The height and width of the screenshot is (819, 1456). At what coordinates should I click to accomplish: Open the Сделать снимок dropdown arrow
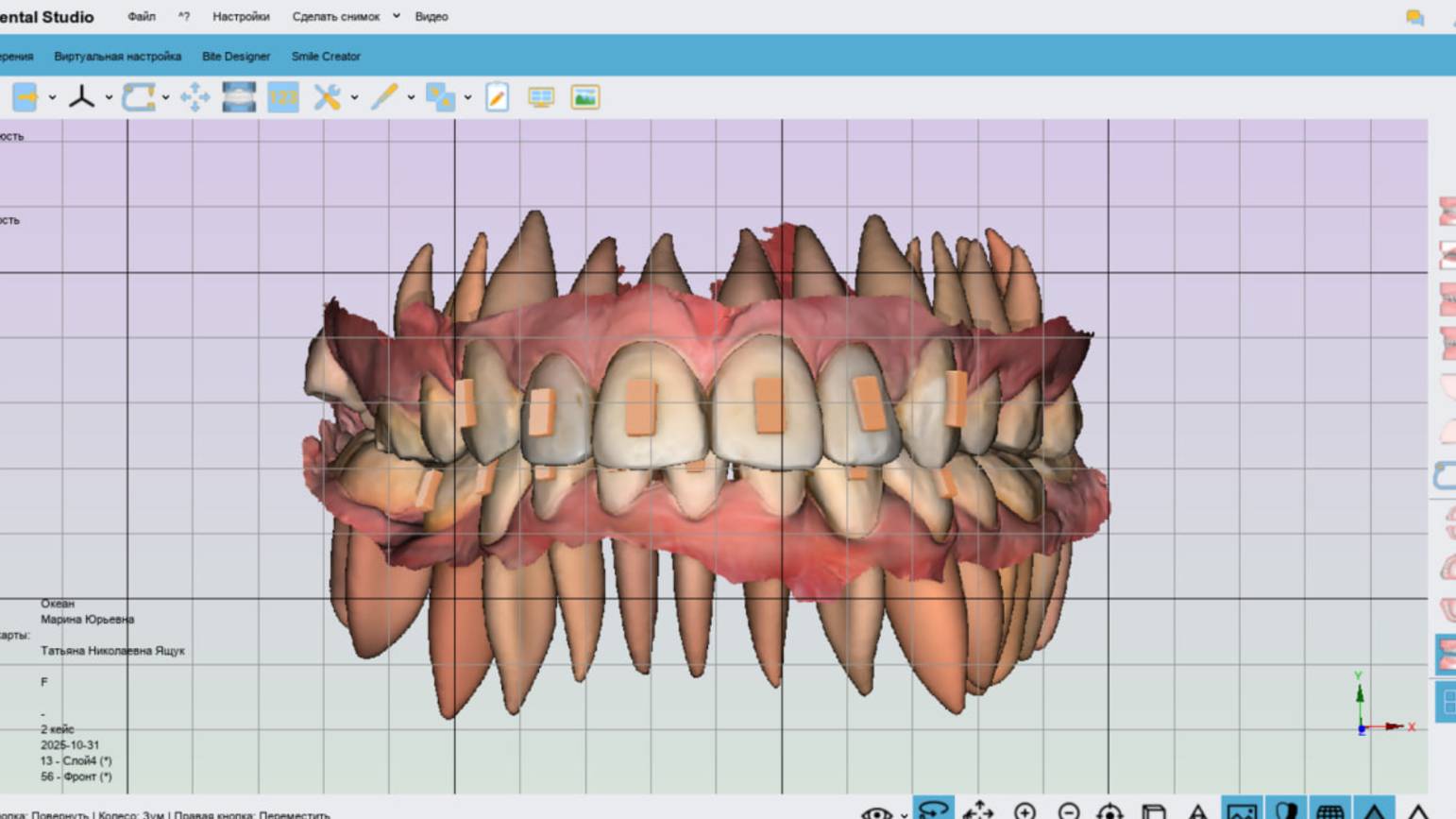pyautogui.click(x=397, y=16)
